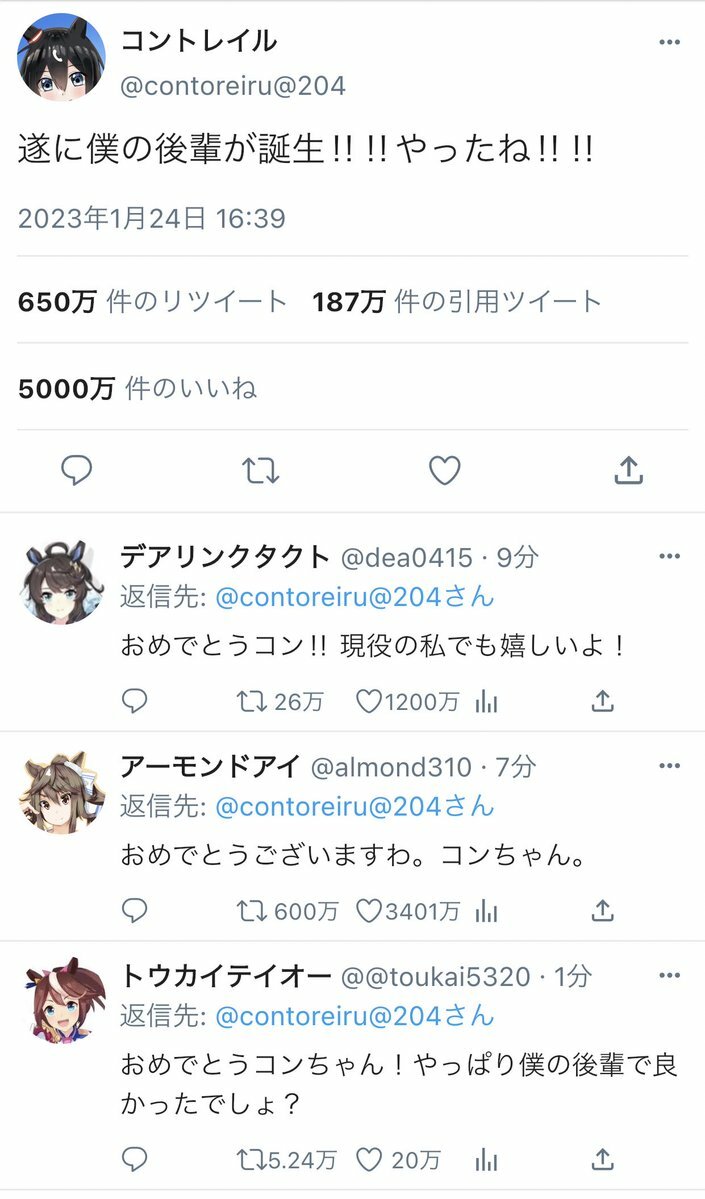Like the main tweet with heart icon
This screenshot has width=705, height=1199.
tap(444, 470)
